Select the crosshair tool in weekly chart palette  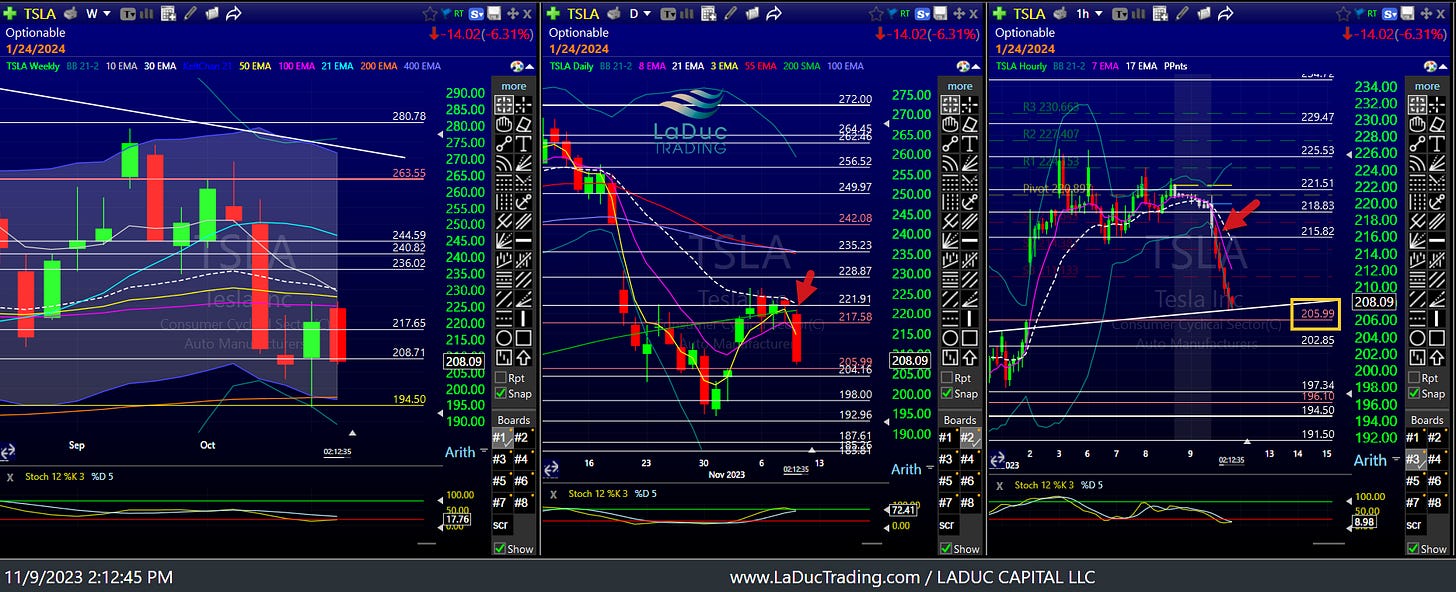(523, 104)
